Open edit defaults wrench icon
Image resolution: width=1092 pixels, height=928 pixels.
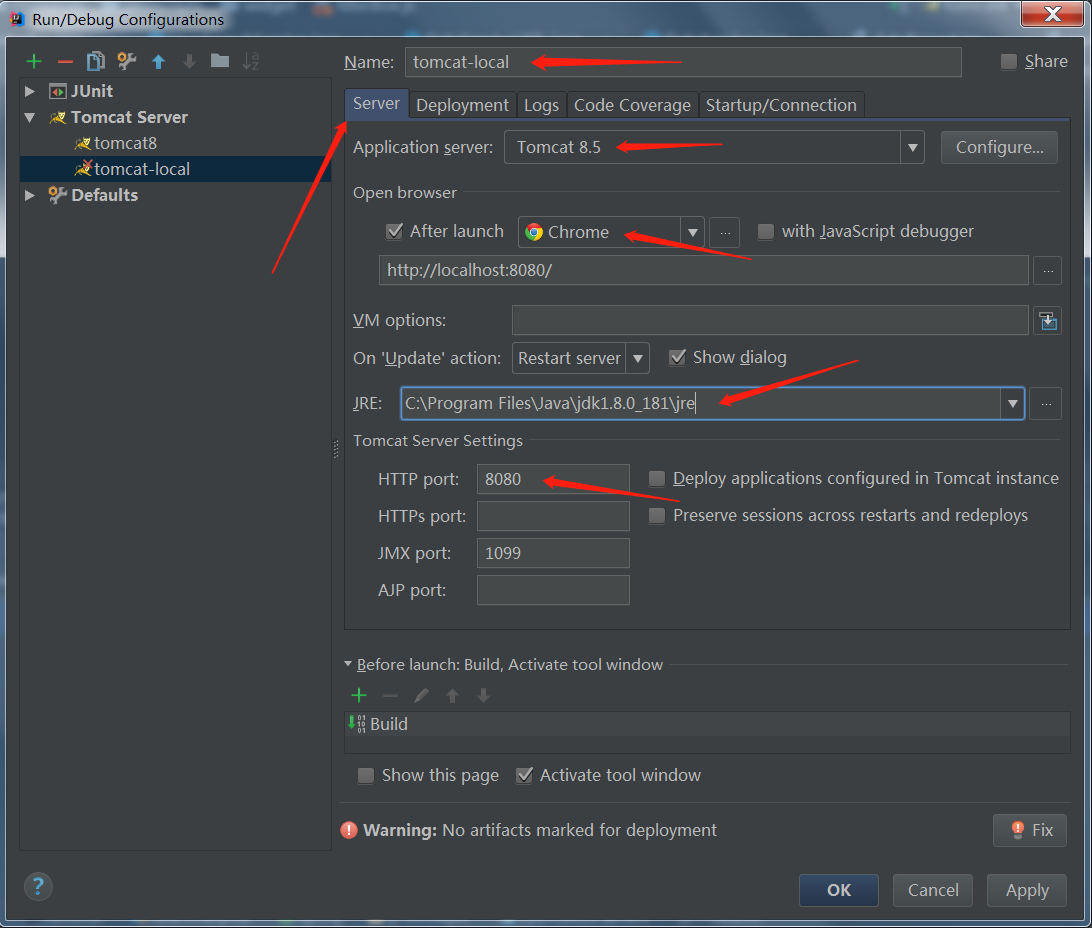pos(127,61)
